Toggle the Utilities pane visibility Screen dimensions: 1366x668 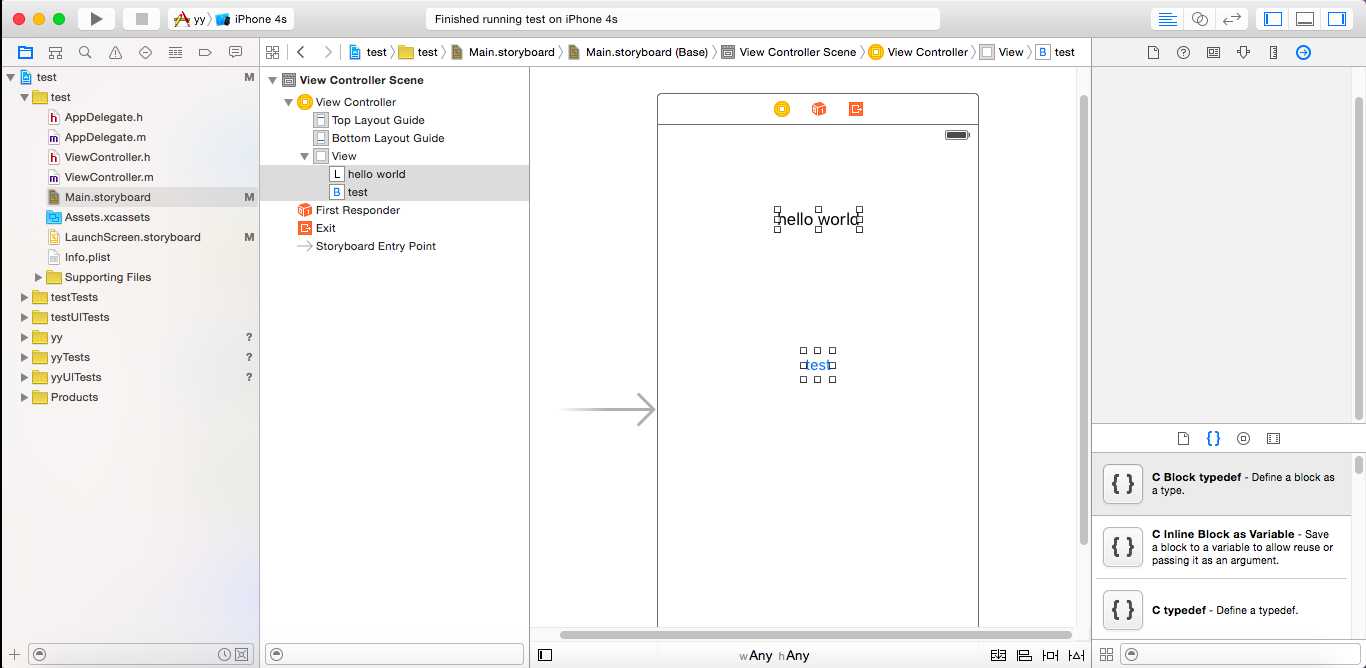(1337, 19)
